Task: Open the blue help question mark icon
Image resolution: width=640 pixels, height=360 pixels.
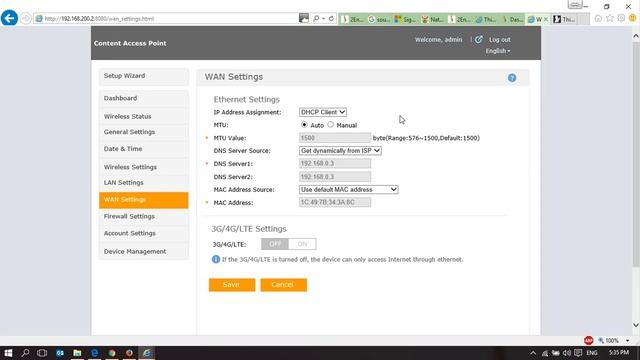Action: click(512, 78)
